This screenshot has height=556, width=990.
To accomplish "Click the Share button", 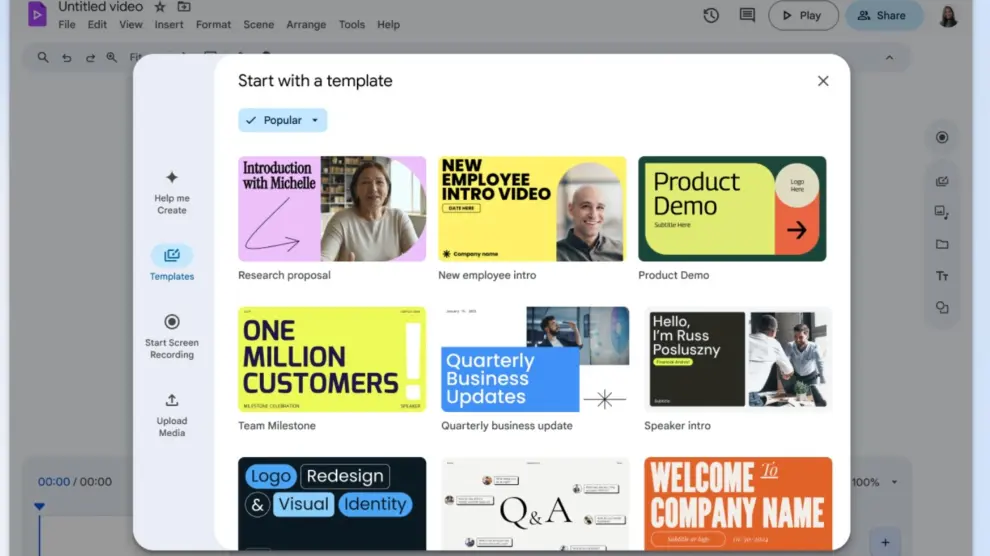I will pyautogui.click(x=883, y=15).
